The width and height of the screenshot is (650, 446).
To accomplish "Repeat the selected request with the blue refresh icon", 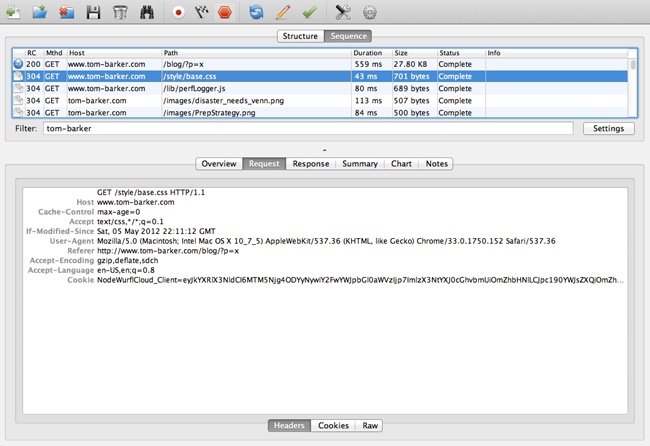I will pos(256,12).
